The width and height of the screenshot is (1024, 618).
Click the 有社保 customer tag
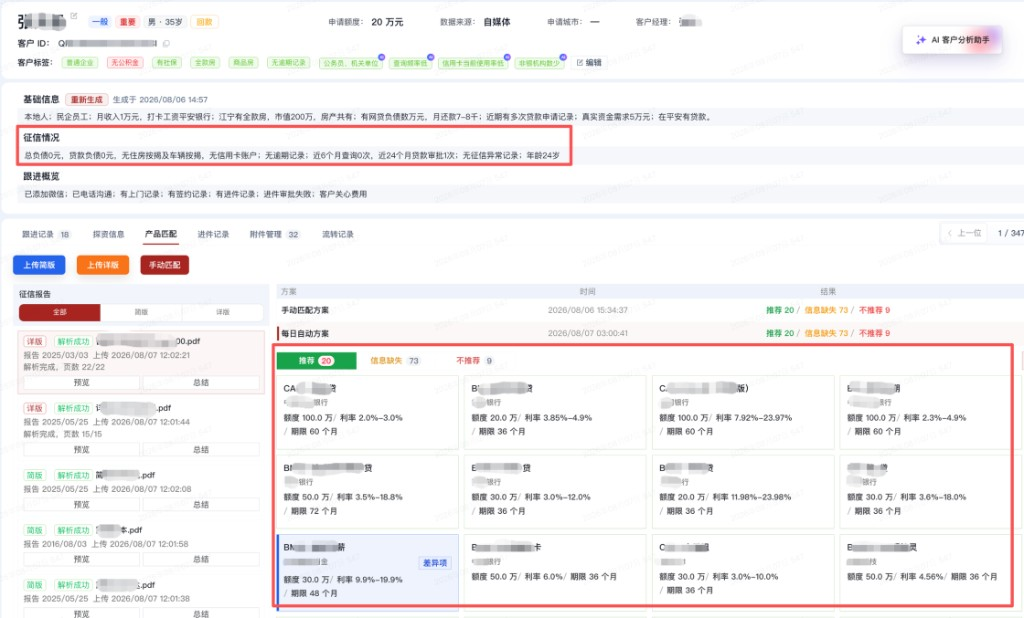click(x=167, y=63)
